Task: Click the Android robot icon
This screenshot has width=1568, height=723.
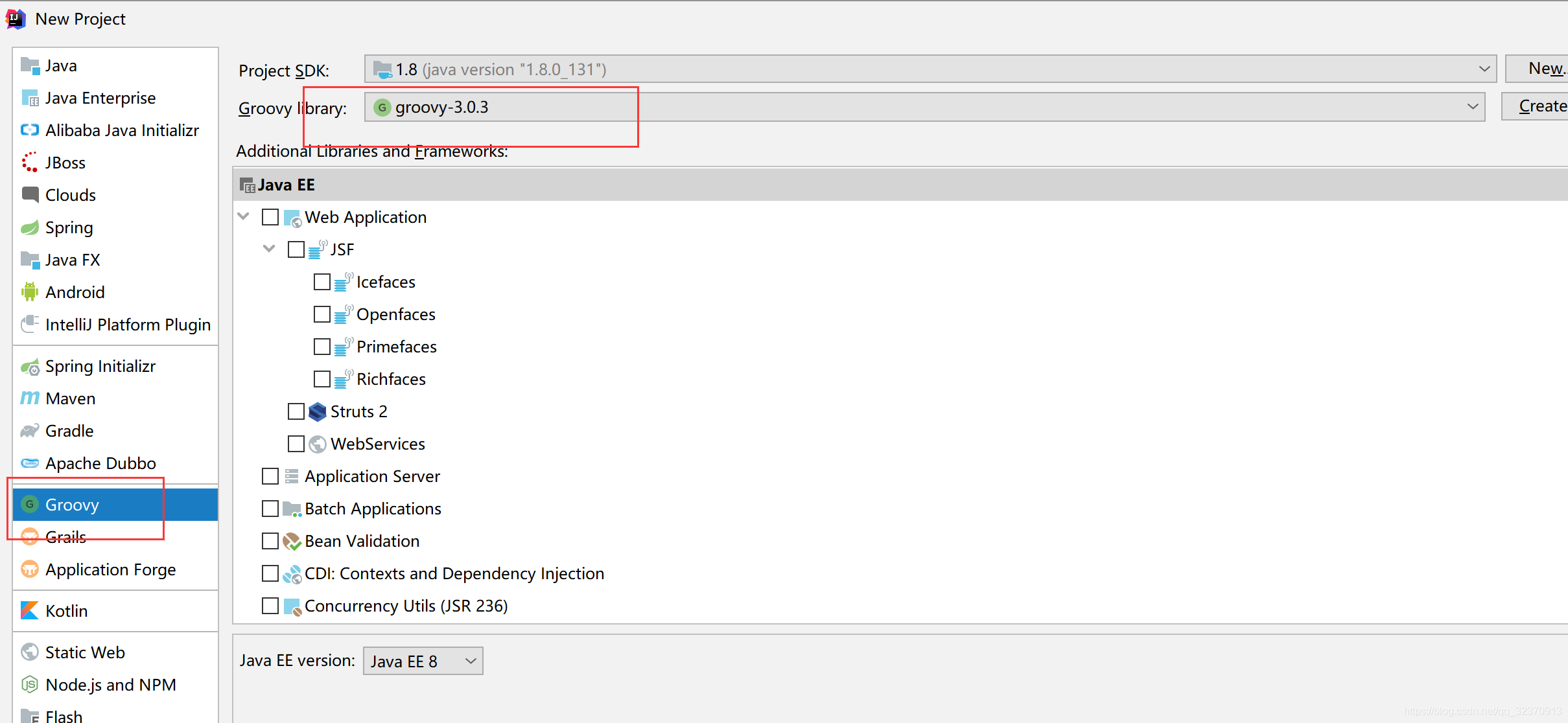Action: (30, 292)
